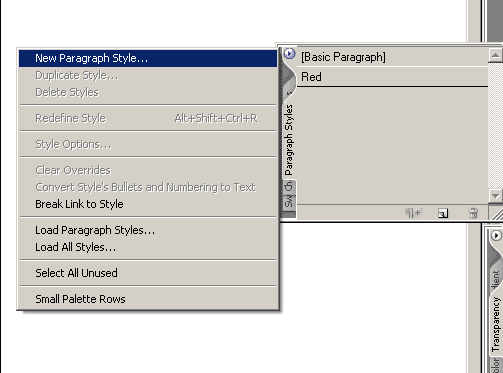This screenshot has width=503, height=373.
Task: Open the Transparency panel flyout menu
Action: 496,236
